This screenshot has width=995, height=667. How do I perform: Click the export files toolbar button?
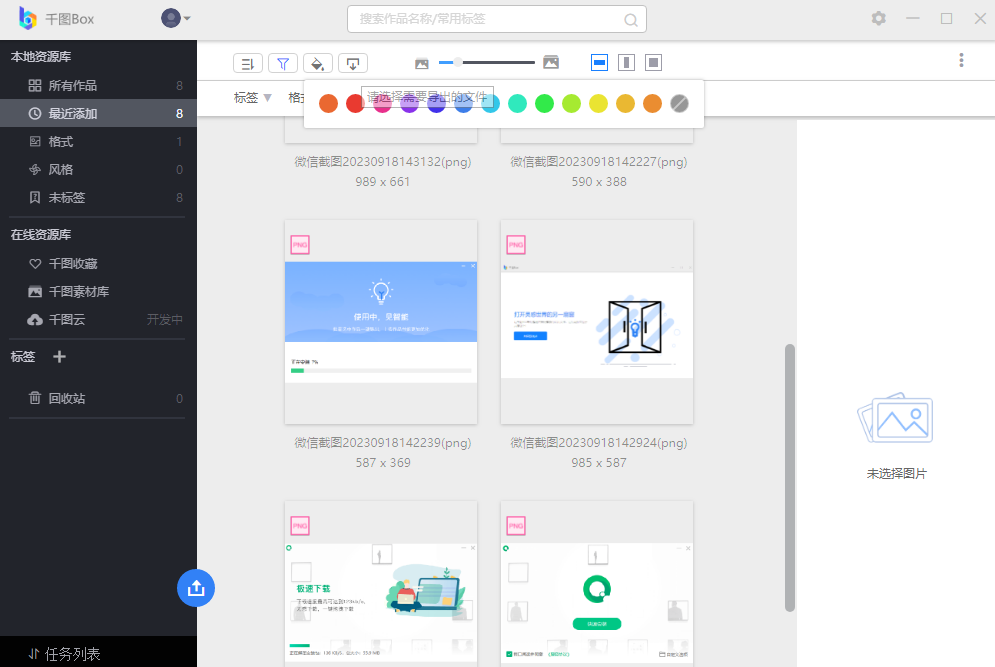coord(353,63)
